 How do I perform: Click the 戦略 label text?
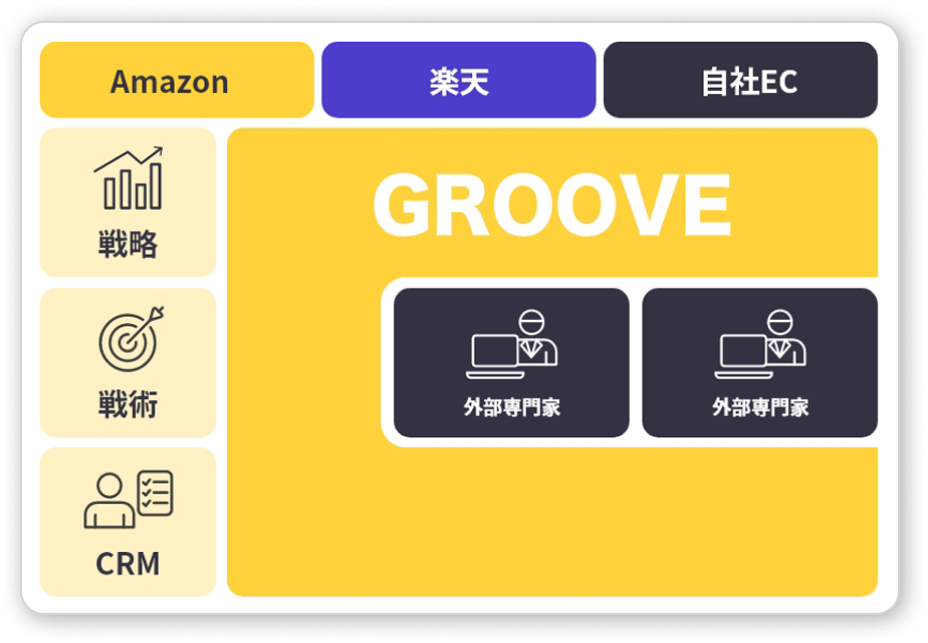pyautogui.click(x=128, y=244)
